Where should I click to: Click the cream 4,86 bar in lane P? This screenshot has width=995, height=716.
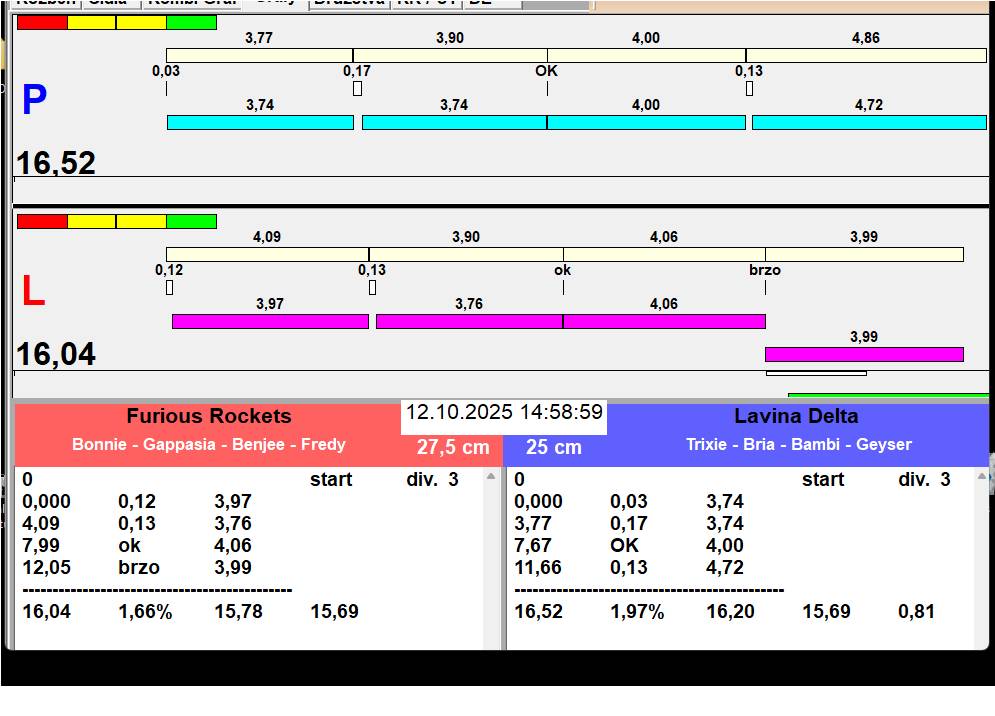[865, 55]
